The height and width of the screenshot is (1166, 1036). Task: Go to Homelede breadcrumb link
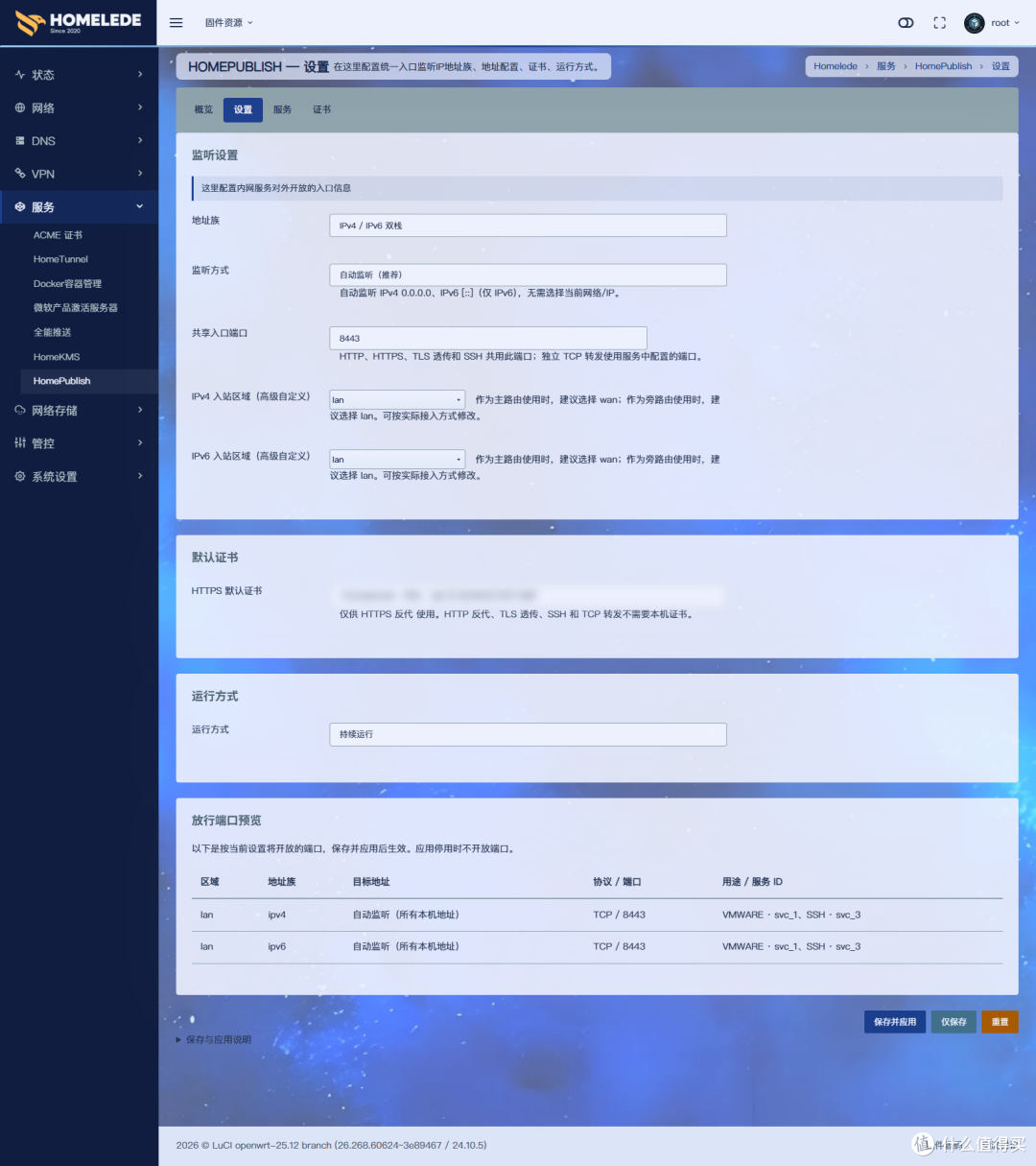(x=836, y=66)
